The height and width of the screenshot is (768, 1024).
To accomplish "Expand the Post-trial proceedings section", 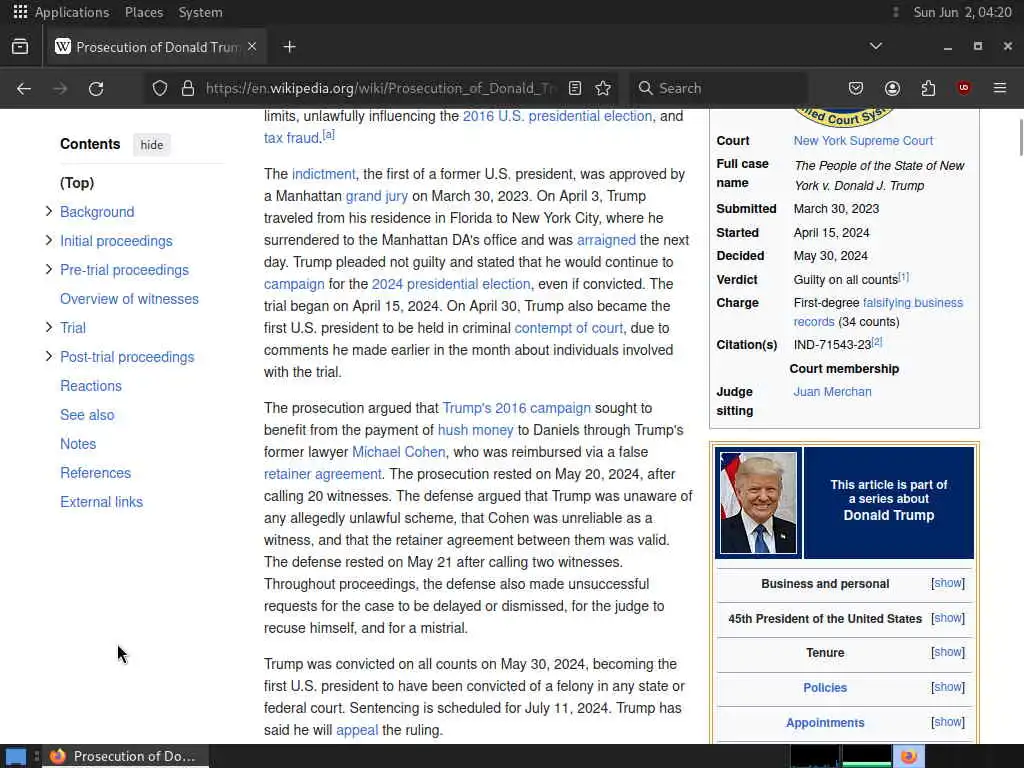I will tap(48, 356).
